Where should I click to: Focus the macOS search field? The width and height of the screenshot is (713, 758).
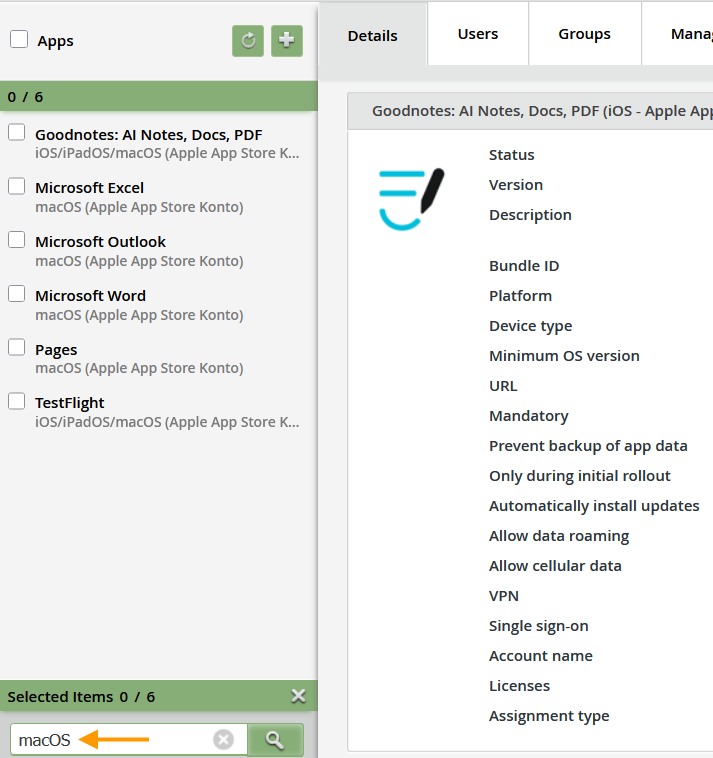(129, 740)
